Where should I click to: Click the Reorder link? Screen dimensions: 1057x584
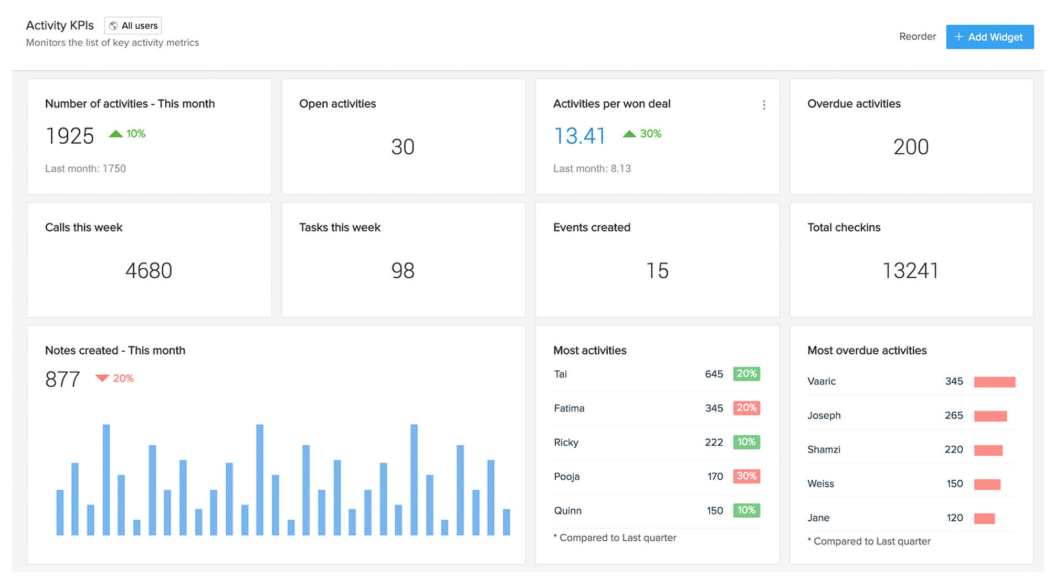pyautogui.click(x=916, y=36)
